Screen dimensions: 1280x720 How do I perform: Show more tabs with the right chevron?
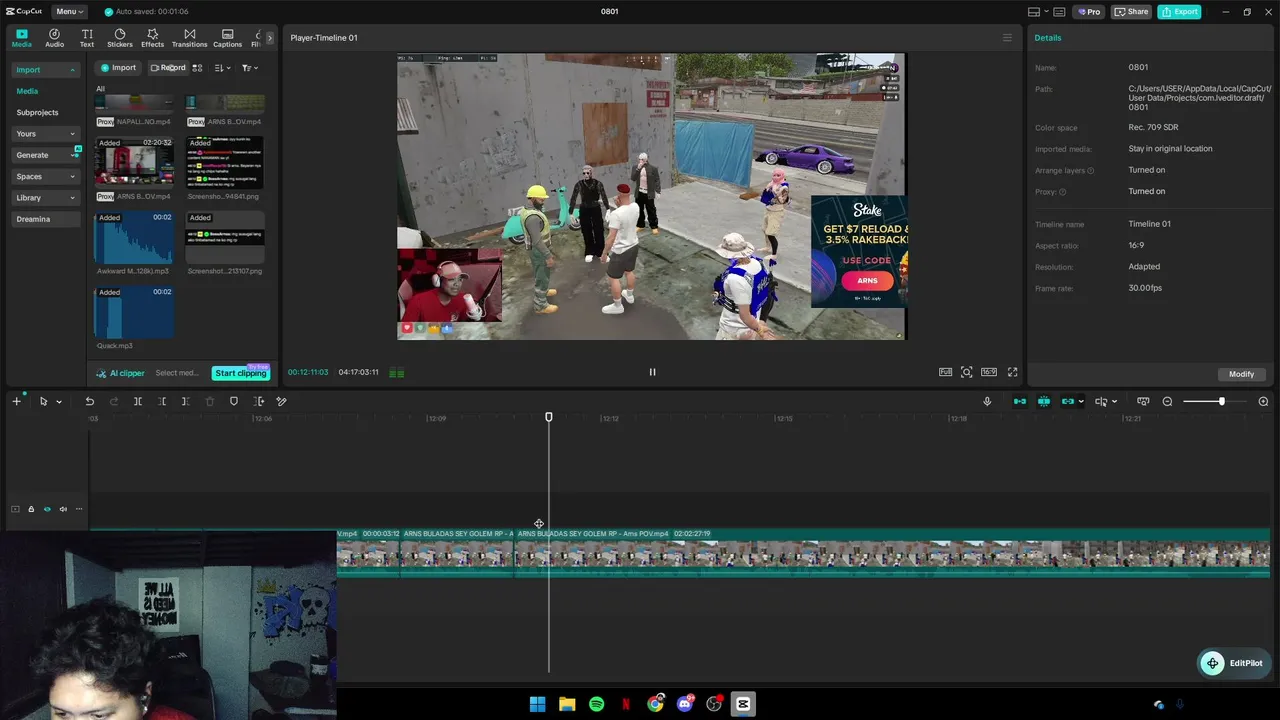[x=269, y=38]
